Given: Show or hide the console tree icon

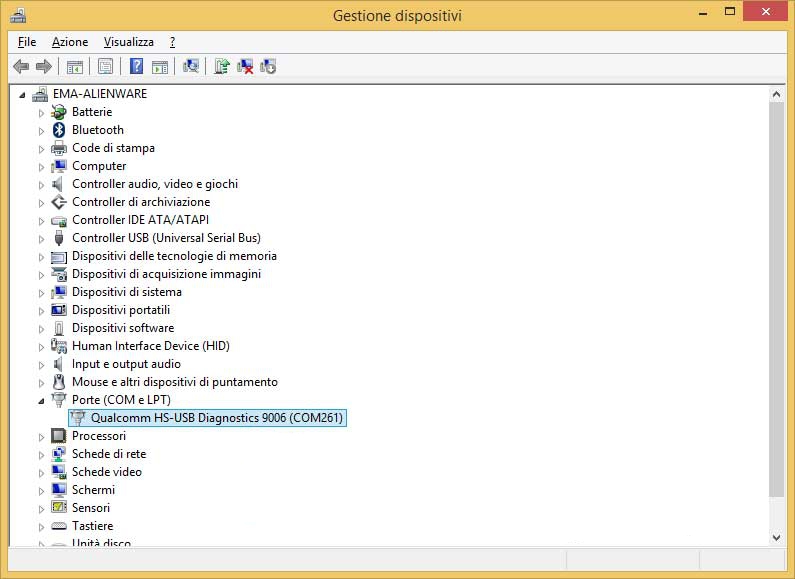Looking at the screenshot, I should point(74,67).
